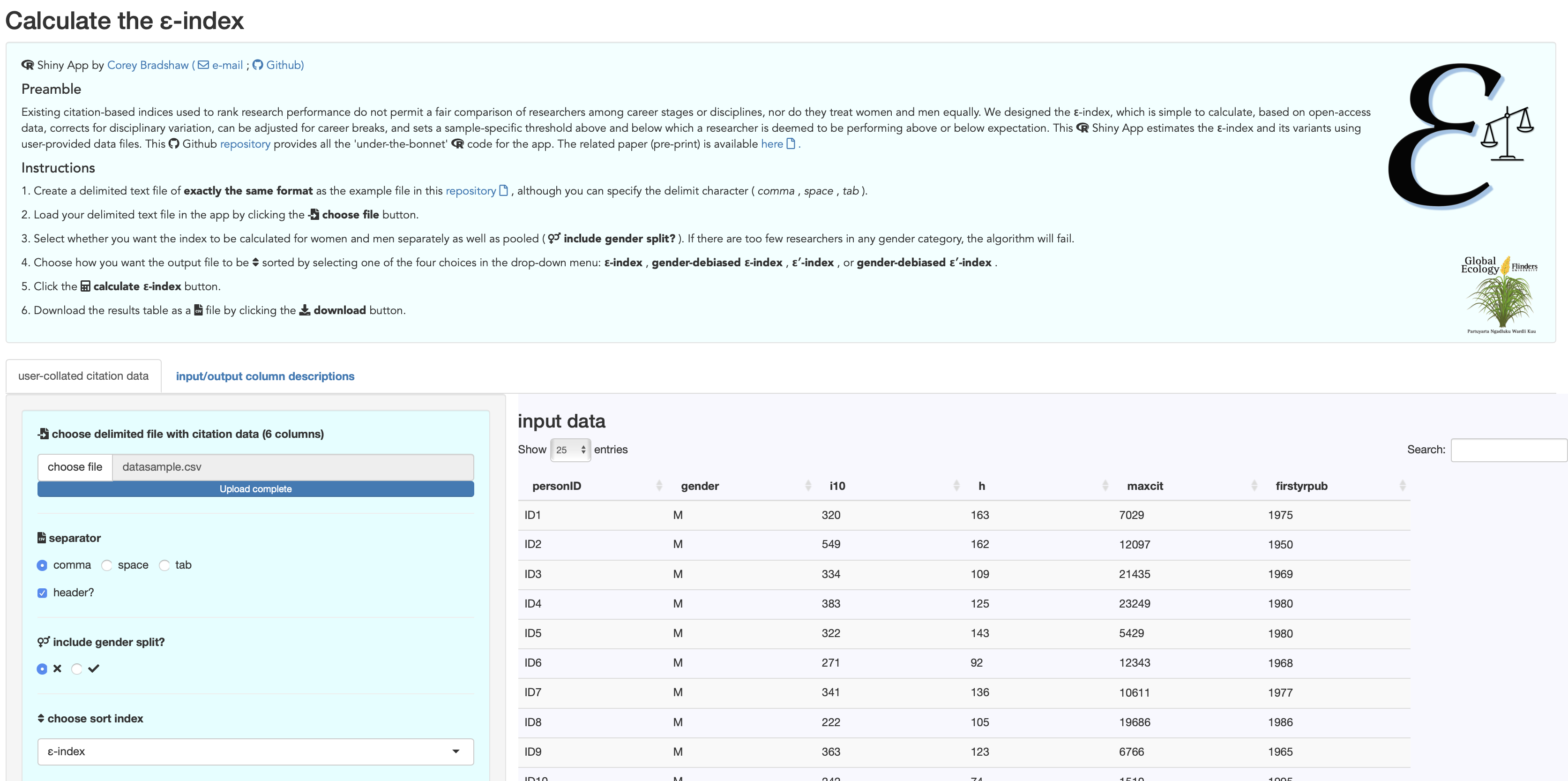Open the Corey Bradshaw link

coord(148,65)
